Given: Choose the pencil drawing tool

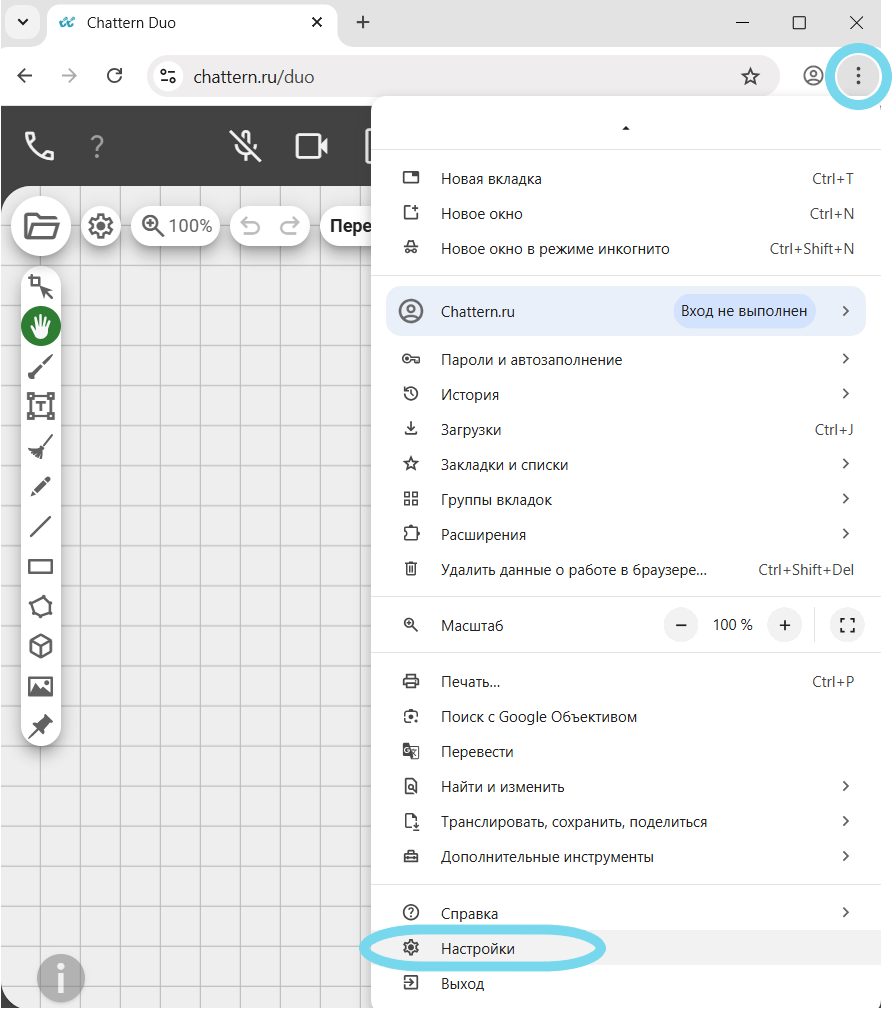Looking at the screenshot, I should point(41,487).
